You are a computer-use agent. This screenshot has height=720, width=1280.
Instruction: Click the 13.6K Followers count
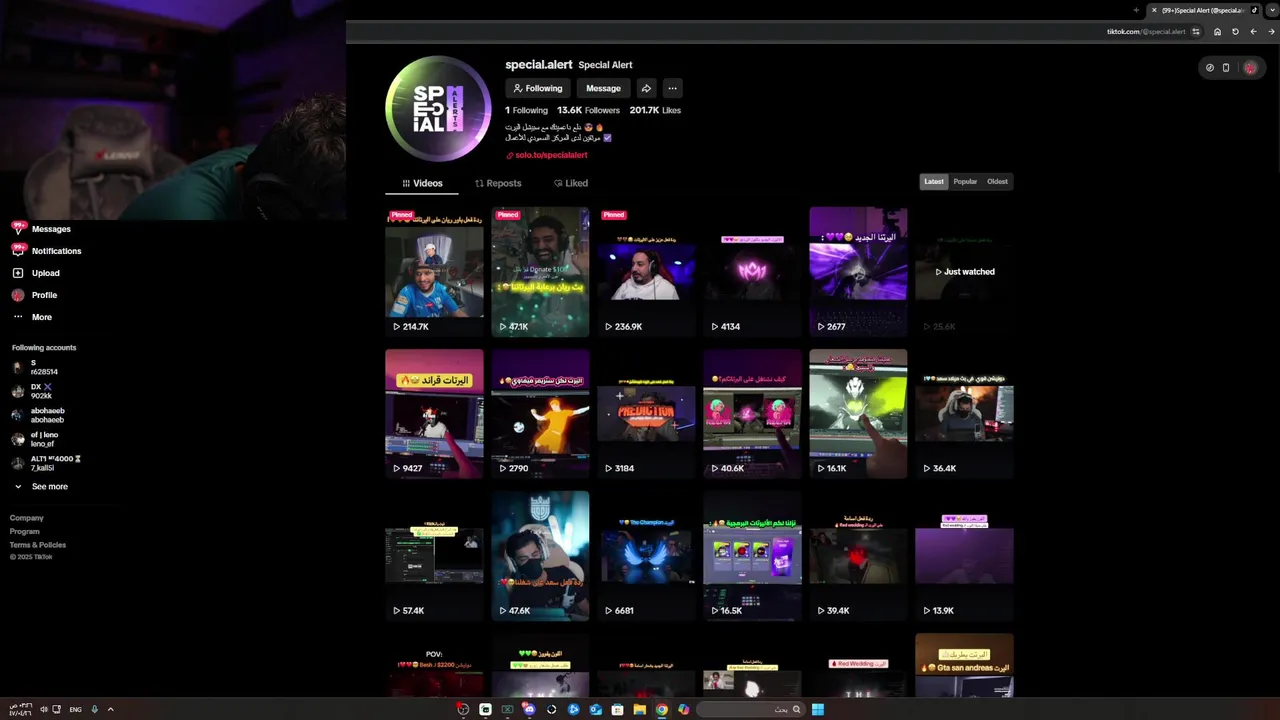point(588,110)
